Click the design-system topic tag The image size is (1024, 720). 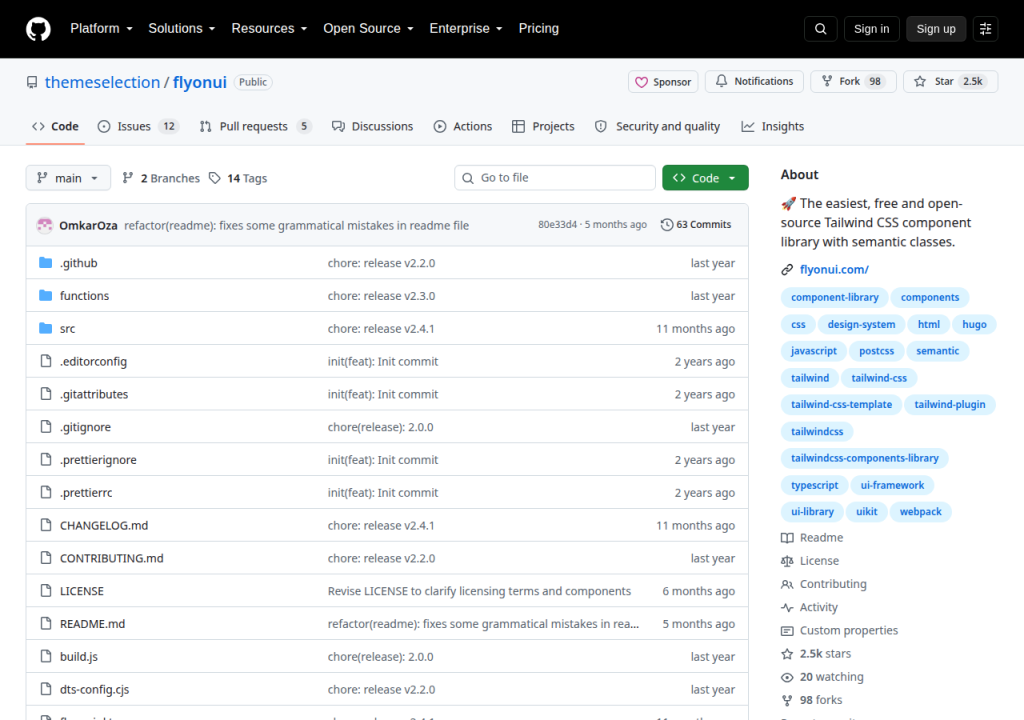861,324
